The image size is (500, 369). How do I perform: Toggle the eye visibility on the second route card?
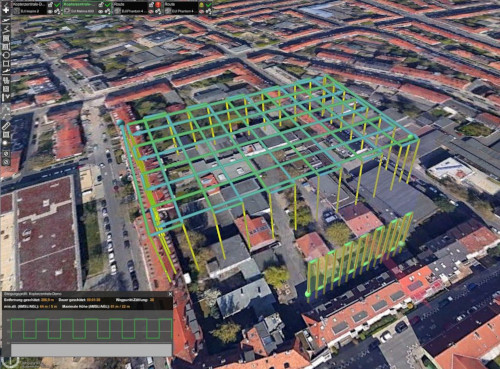pyautogui.click(x=101, y=11)
